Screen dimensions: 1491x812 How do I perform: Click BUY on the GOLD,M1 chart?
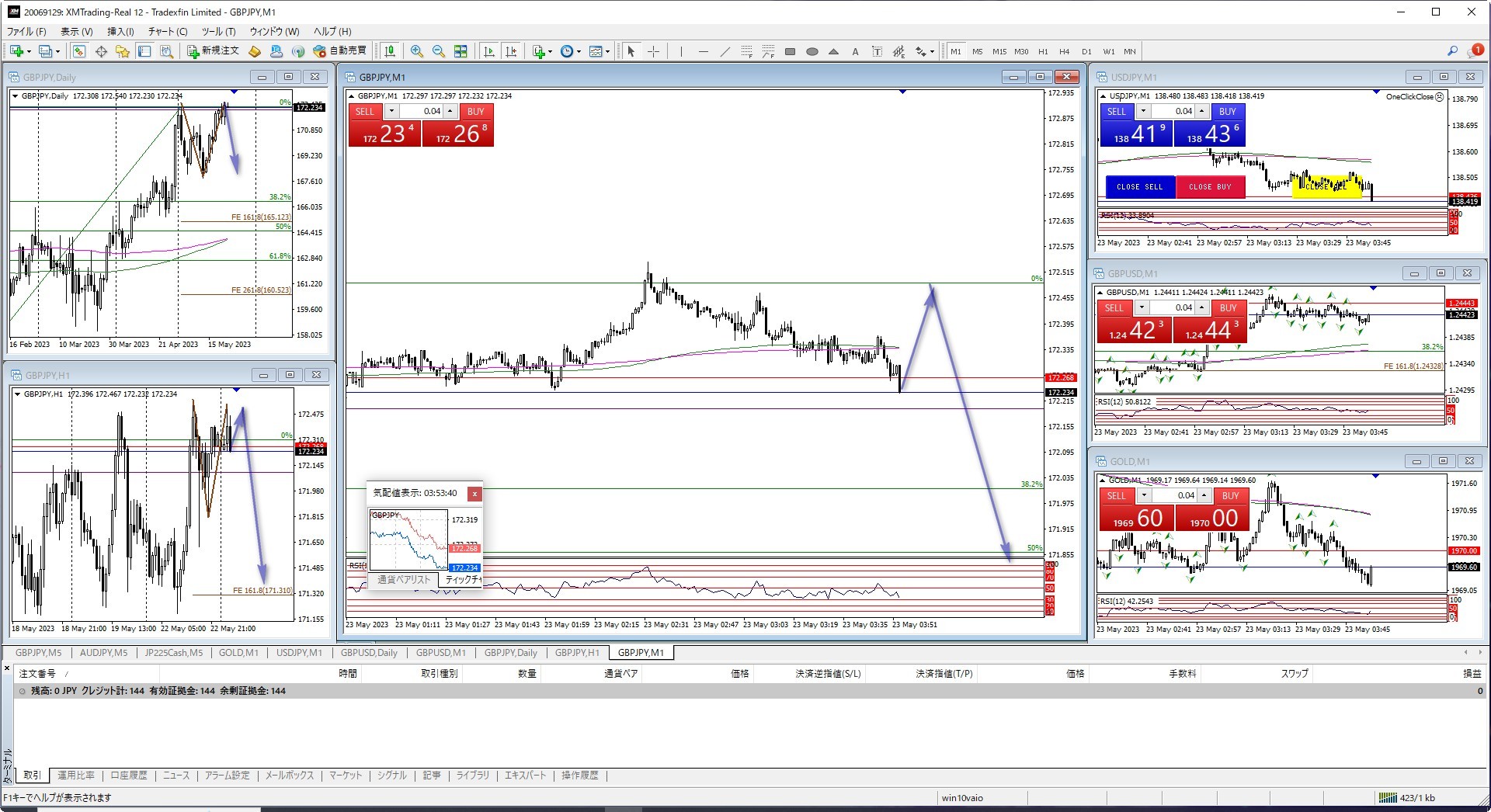(1230, 495)
